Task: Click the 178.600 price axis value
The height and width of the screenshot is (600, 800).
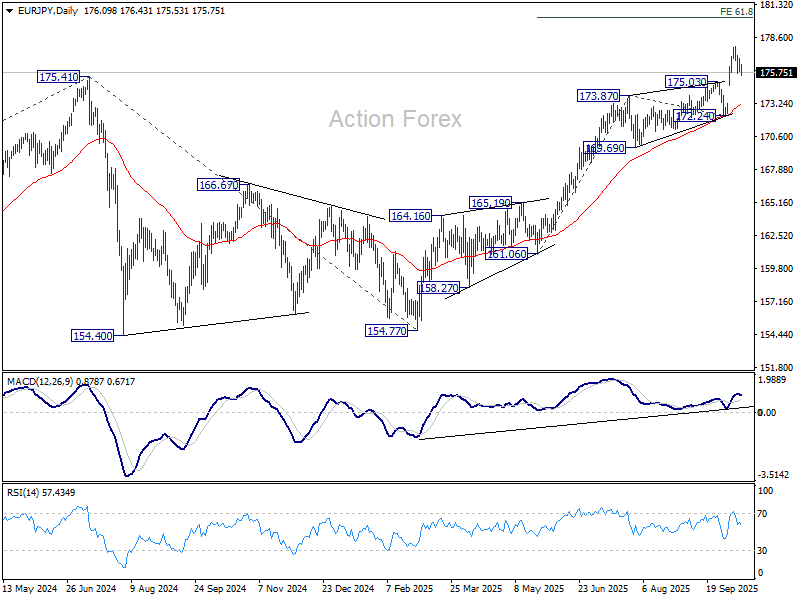Action: pyautogui.click(x=777, y=38)
